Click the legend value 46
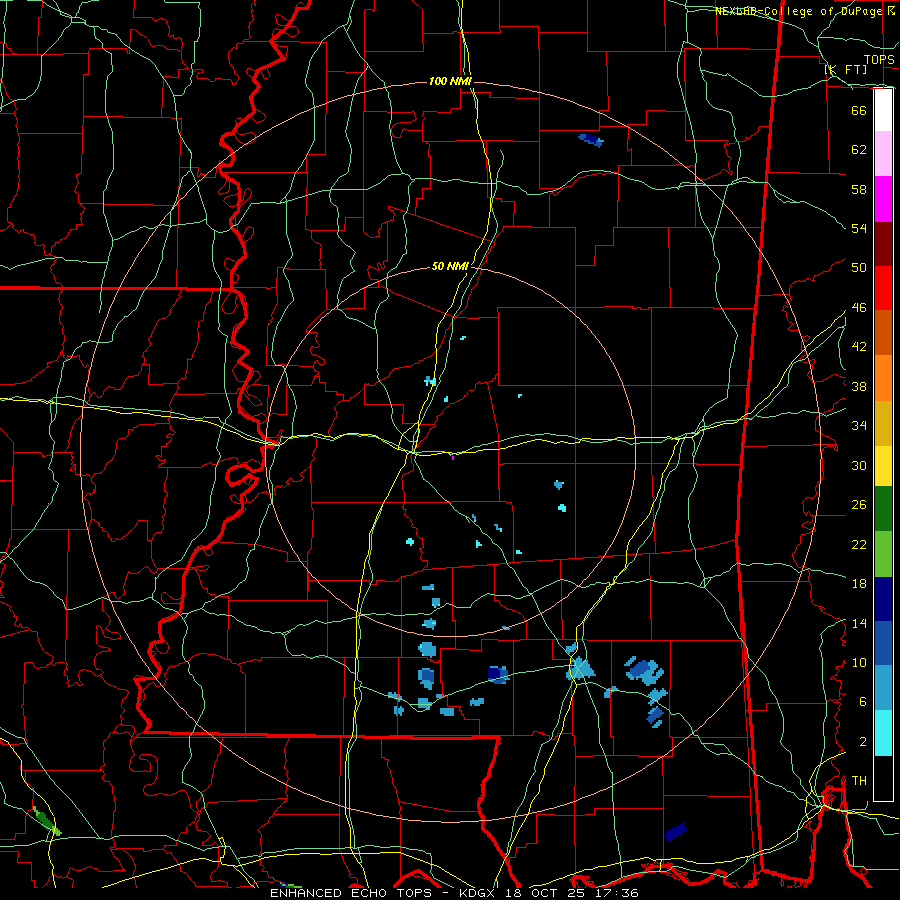The height and width of the screenshot is (900, 900). click(x=859, y=308)
